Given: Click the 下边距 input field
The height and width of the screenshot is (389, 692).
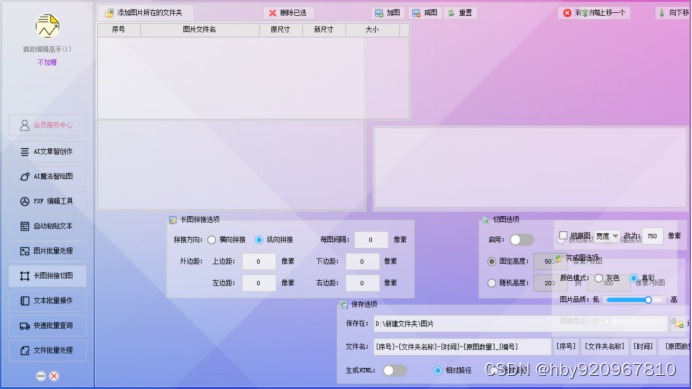Looking at the screenshot, I should click(362, 261).
